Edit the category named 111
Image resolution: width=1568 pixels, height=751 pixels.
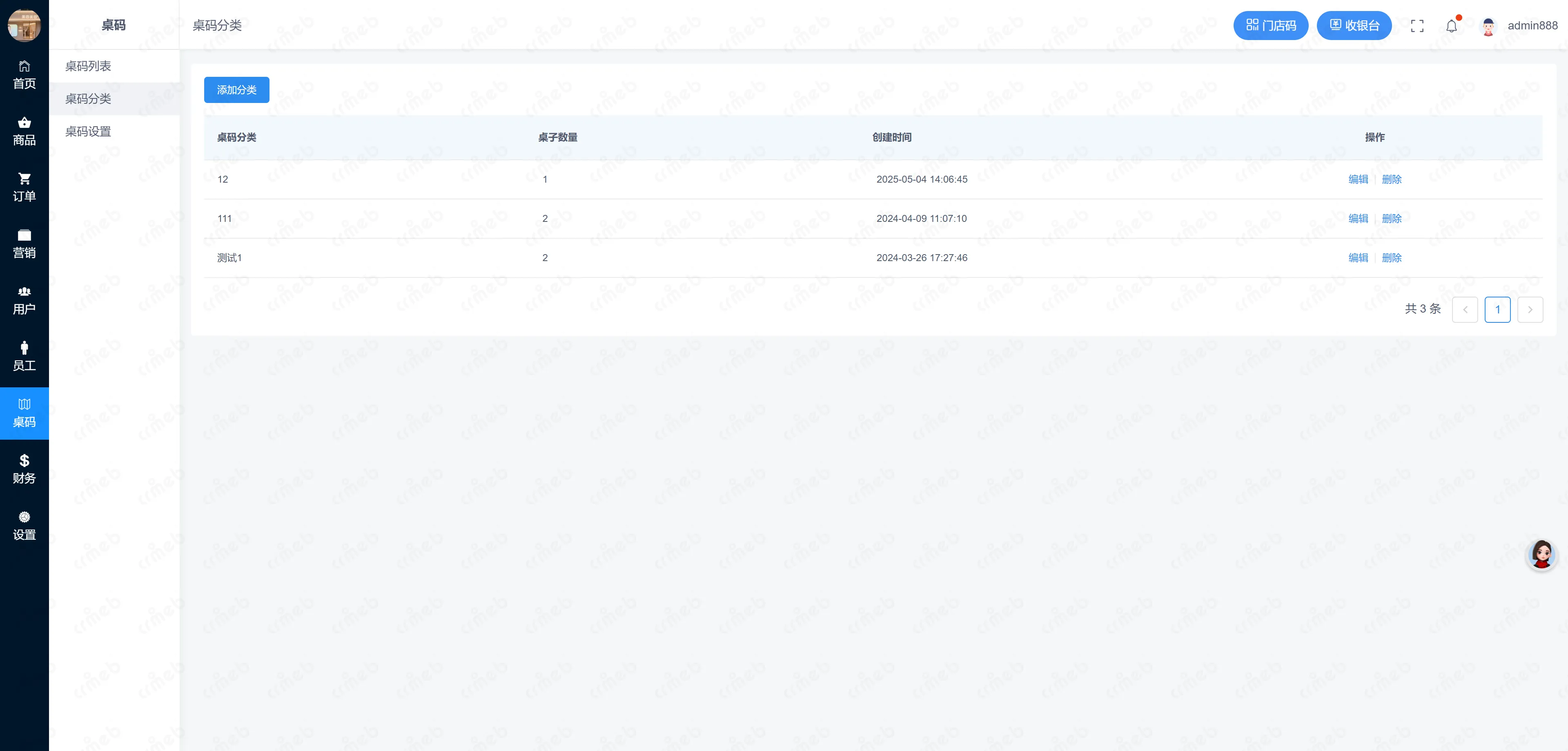tap(1358, 219)
